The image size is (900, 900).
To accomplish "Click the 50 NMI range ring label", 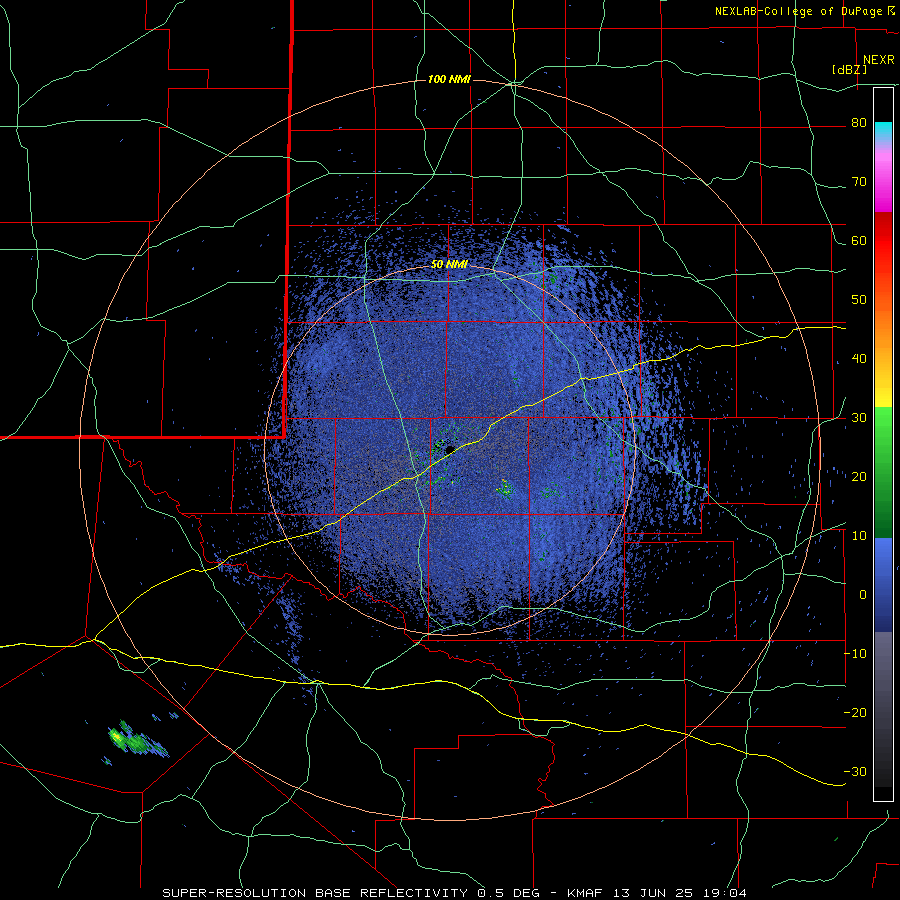I will (x=449, y=265).
